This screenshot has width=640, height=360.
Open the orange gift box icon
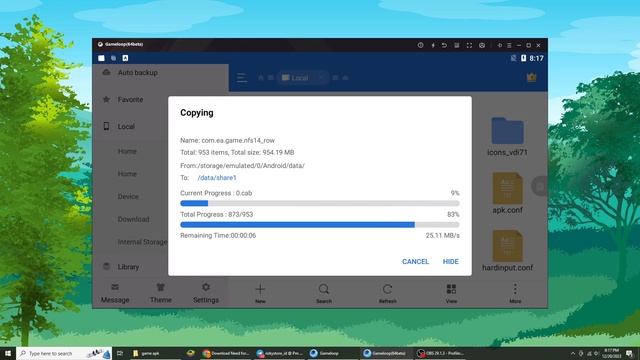click(531, 77)
